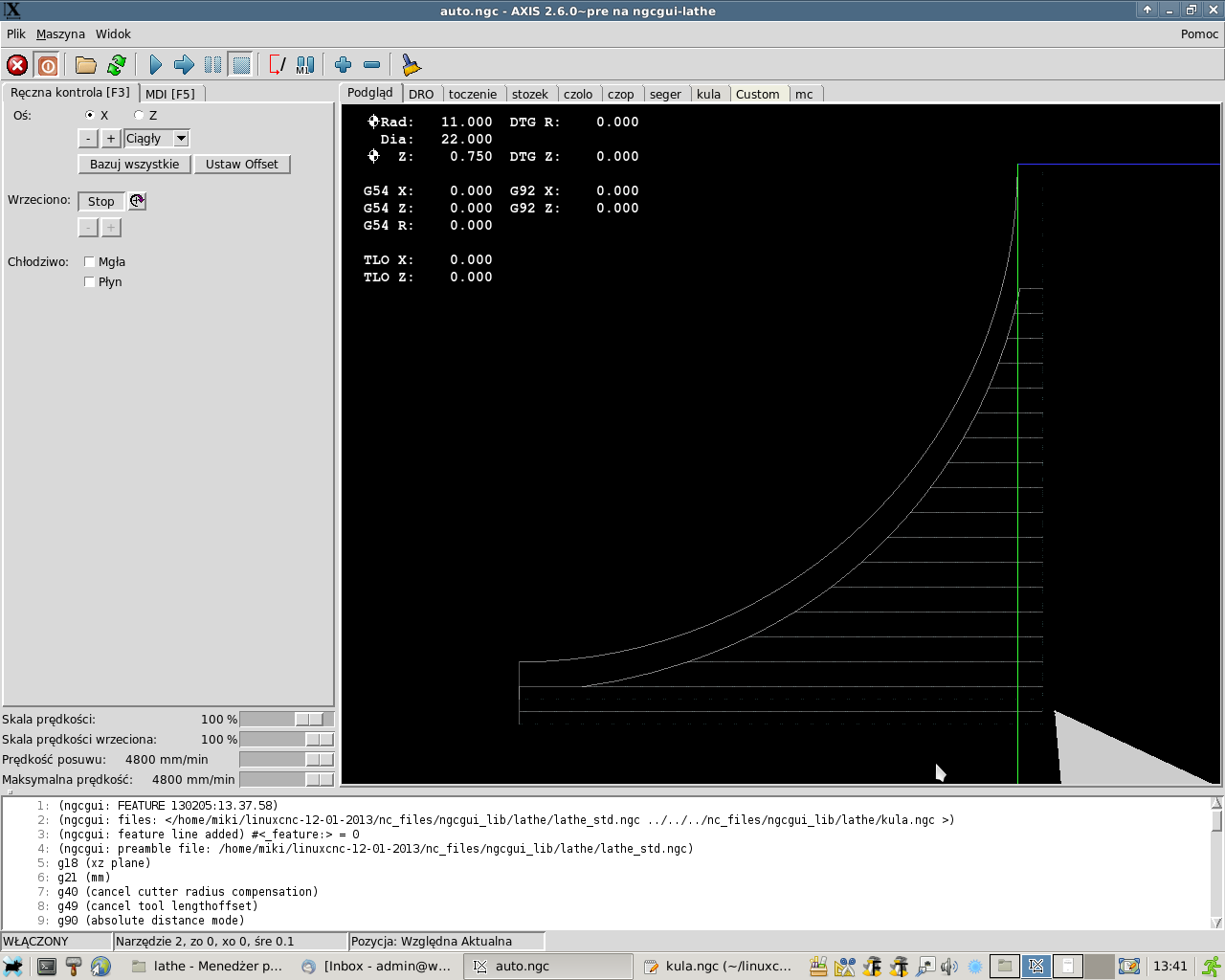Viewport: 1225px width, 980px height.
Task: Switch to kula.ngc editor window in taskbar
Action: coord(718,967)
